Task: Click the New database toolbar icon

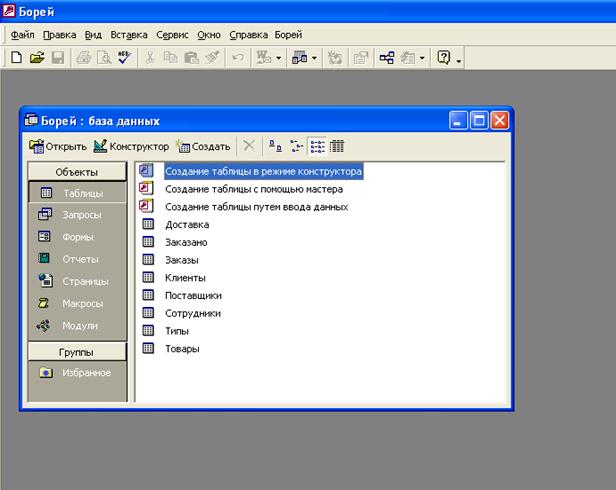Action: 16,58
